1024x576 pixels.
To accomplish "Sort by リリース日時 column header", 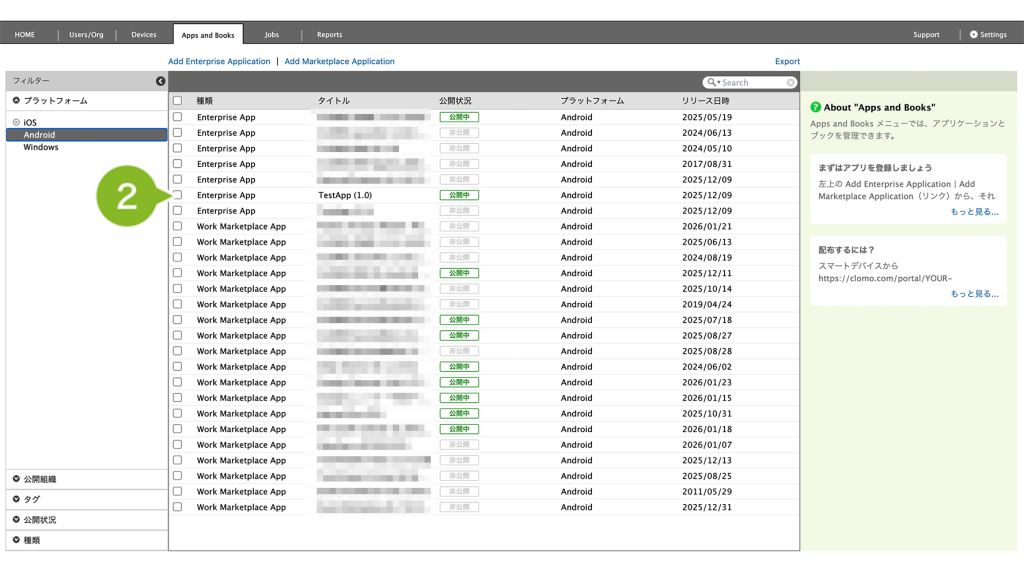I will click(x=706, y=101).
